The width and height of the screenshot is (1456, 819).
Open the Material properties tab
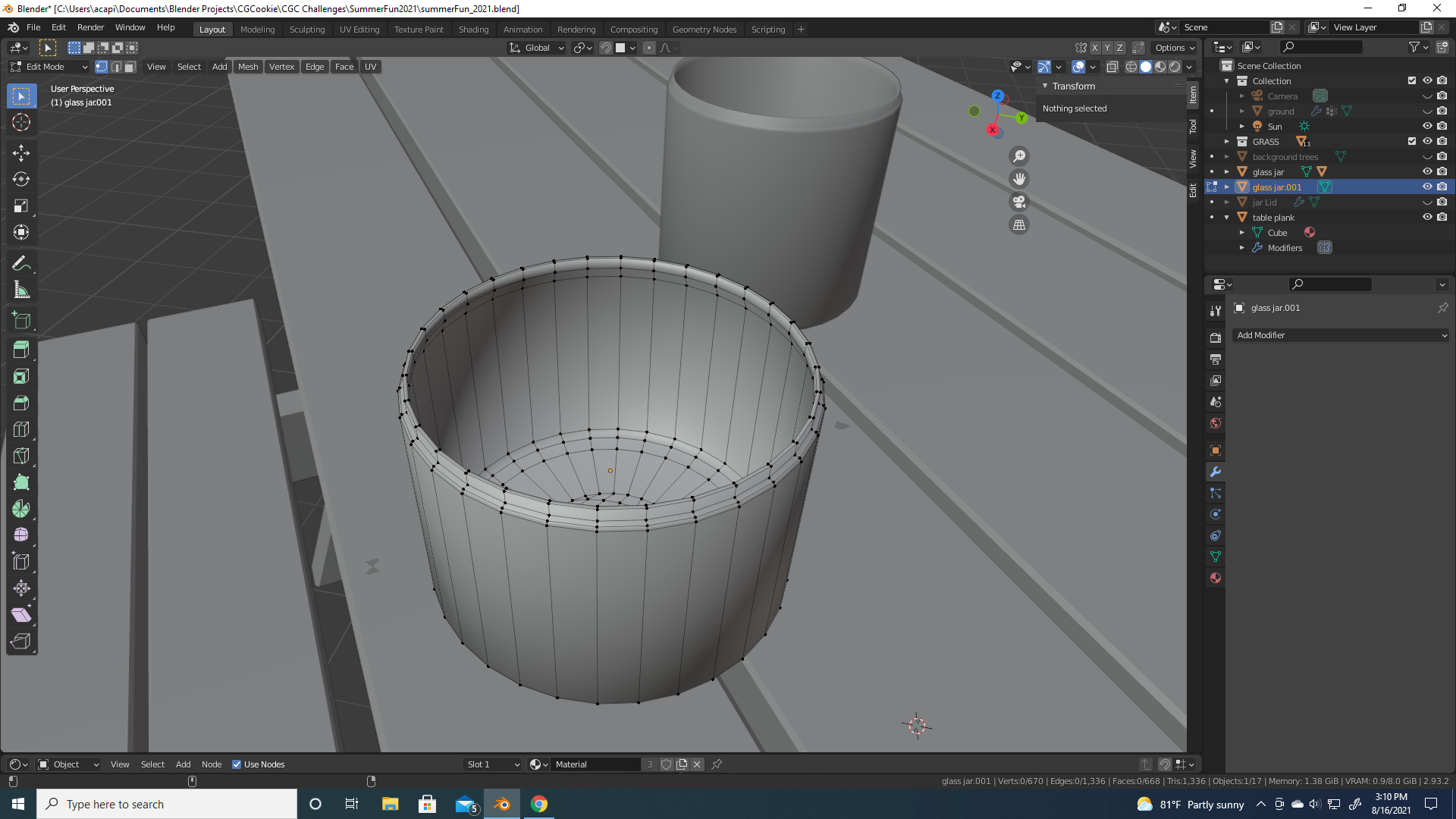[x=1216, y=578]
